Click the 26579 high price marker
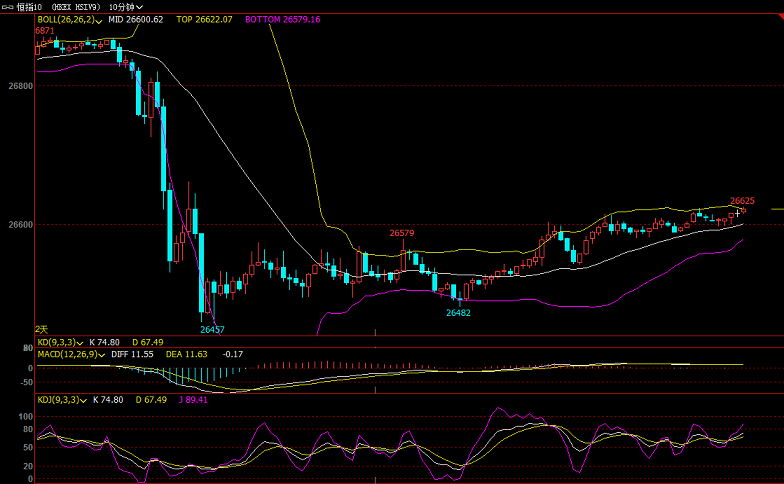This screenshot has height=484, width=784. click(x=401, y=233)
